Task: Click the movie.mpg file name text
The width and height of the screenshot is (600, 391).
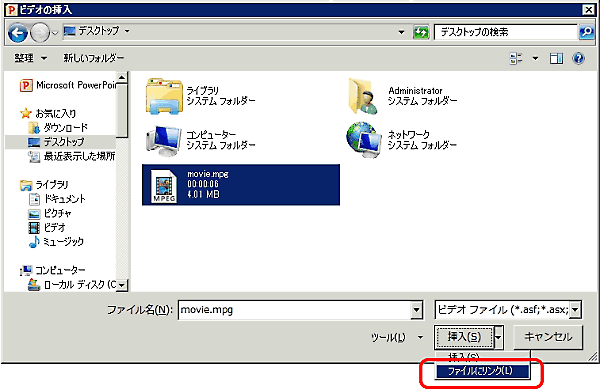Action: [208, 174]
